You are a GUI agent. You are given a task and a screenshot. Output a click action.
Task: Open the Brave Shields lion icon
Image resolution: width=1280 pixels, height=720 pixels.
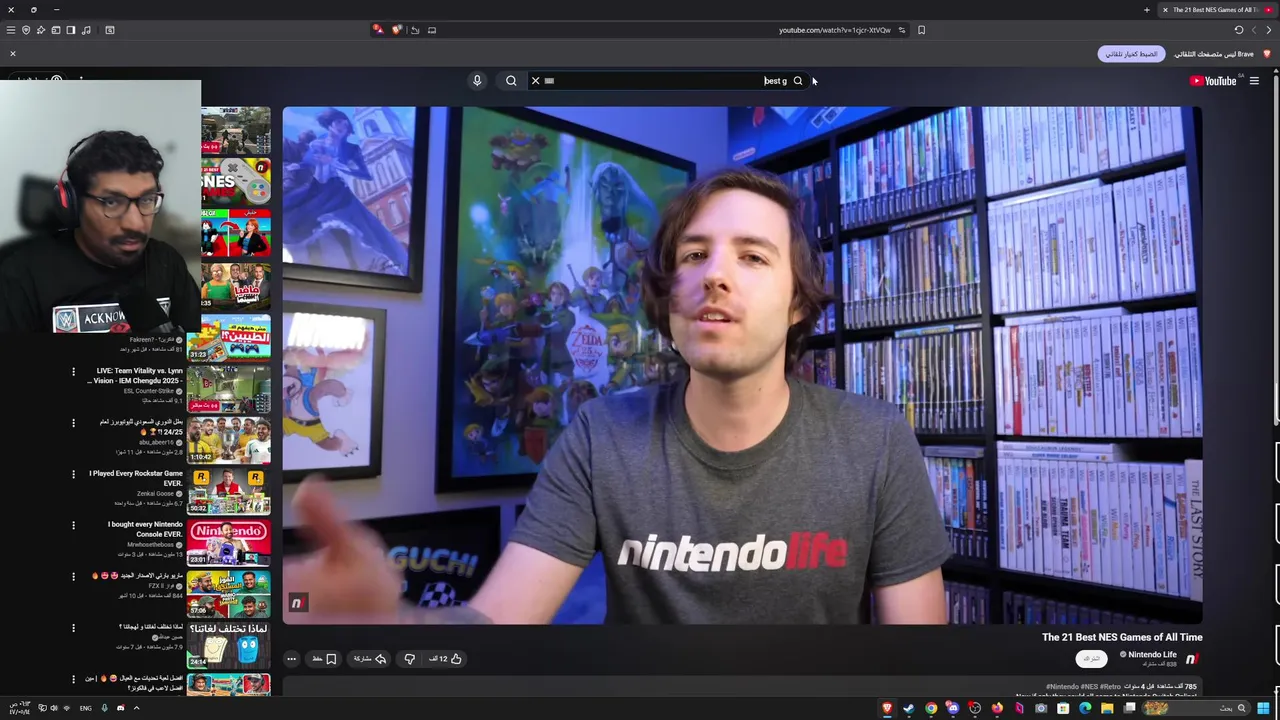click(397, 30)
